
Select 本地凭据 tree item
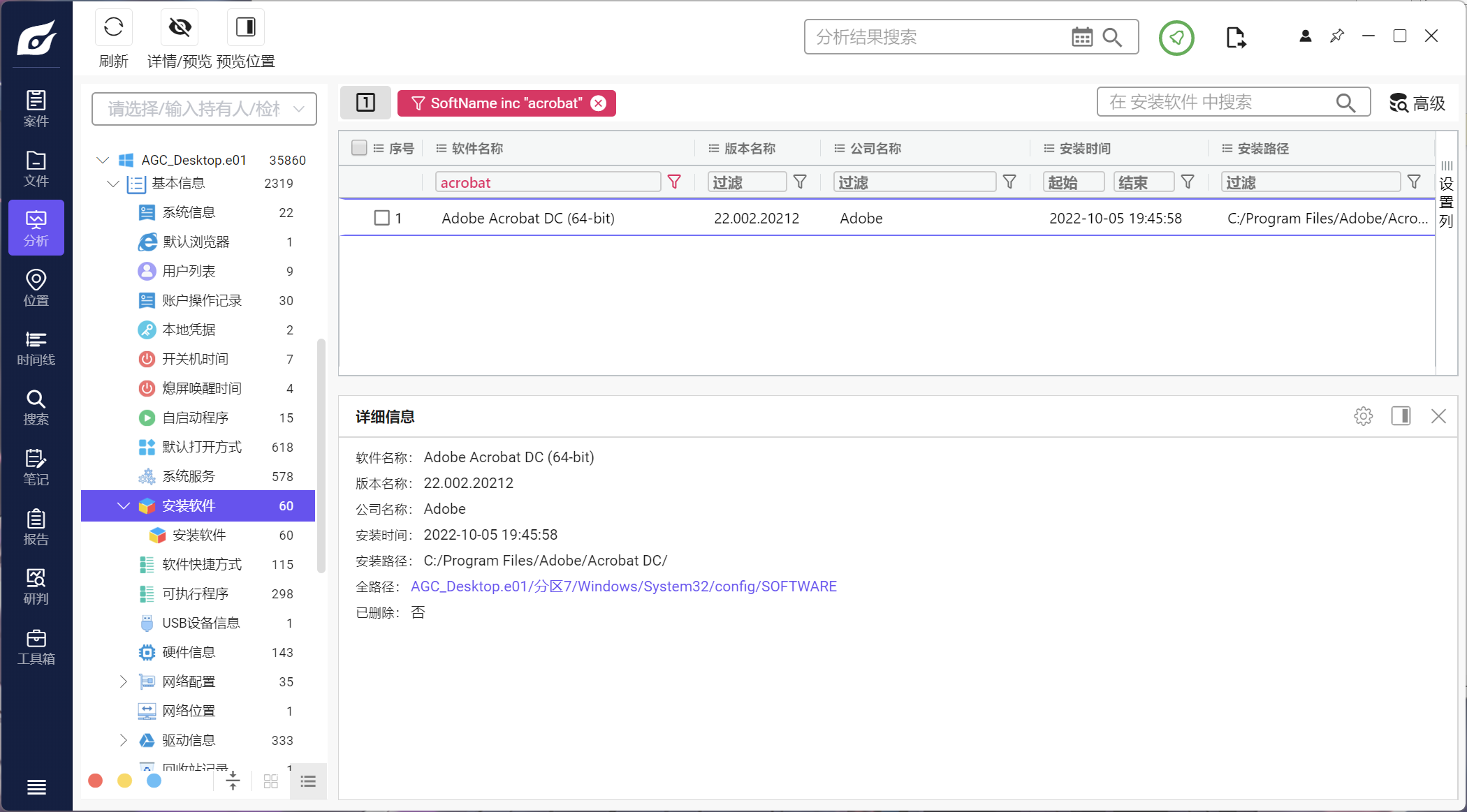pos(198,330)
